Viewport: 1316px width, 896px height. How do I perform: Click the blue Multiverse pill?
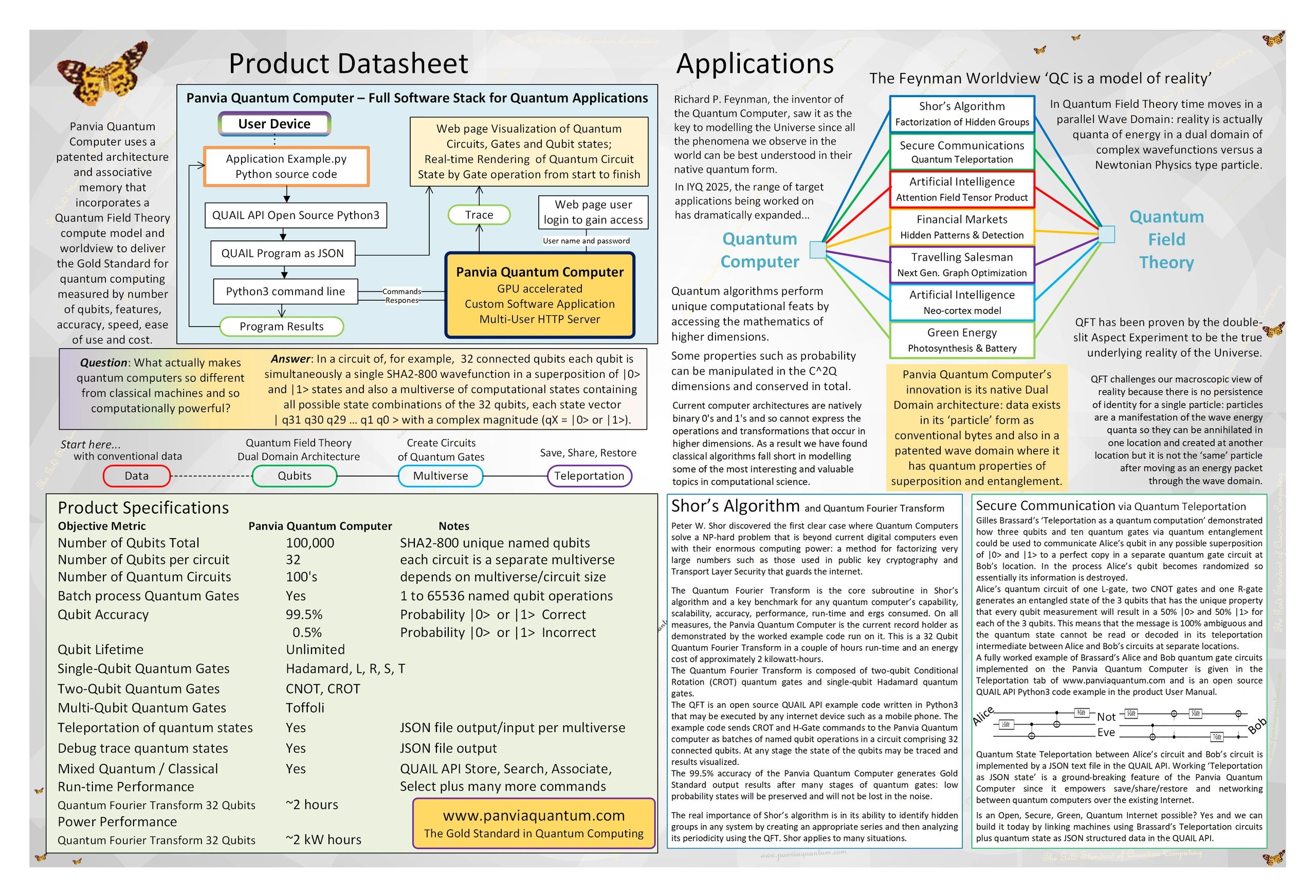coord(441,476)
